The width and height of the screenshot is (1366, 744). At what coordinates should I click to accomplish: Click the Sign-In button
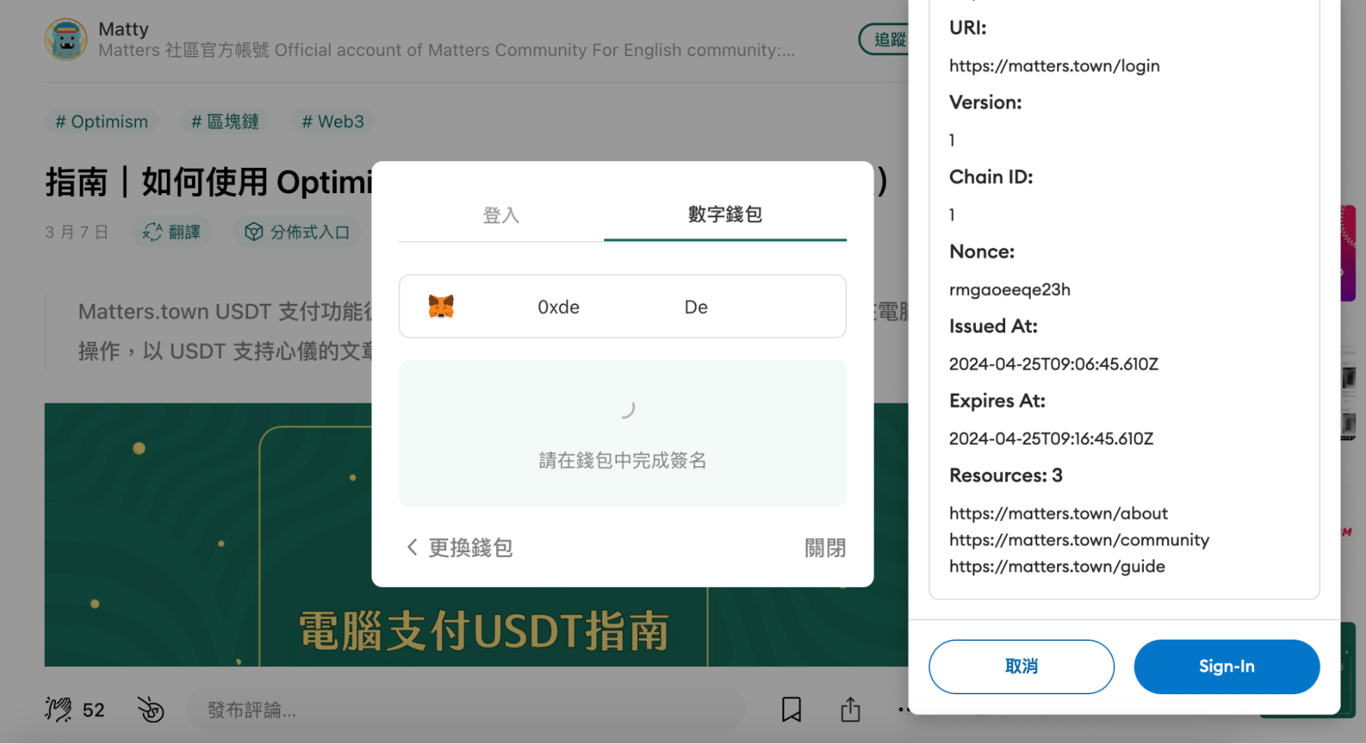(1226, 667)
